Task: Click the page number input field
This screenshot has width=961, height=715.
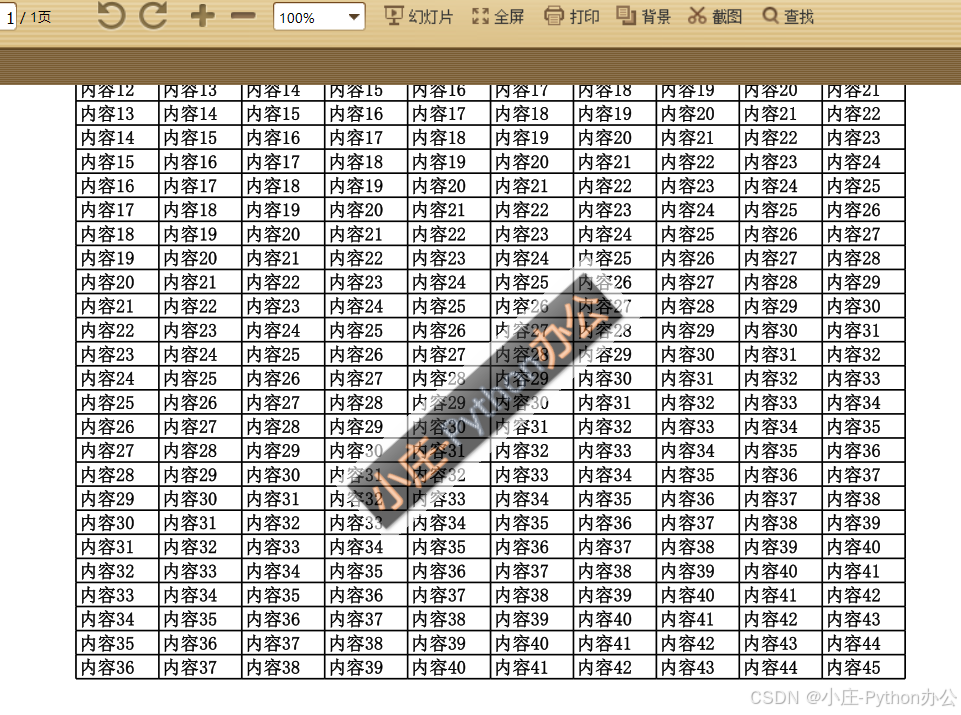Action: (9, 16)
